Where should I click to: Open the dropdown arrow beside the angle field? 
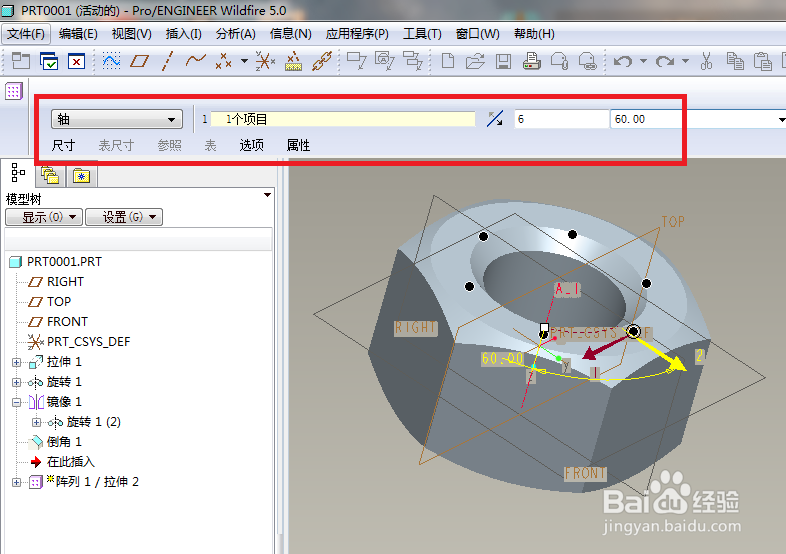pyautogui.click(x=781, y=119)
